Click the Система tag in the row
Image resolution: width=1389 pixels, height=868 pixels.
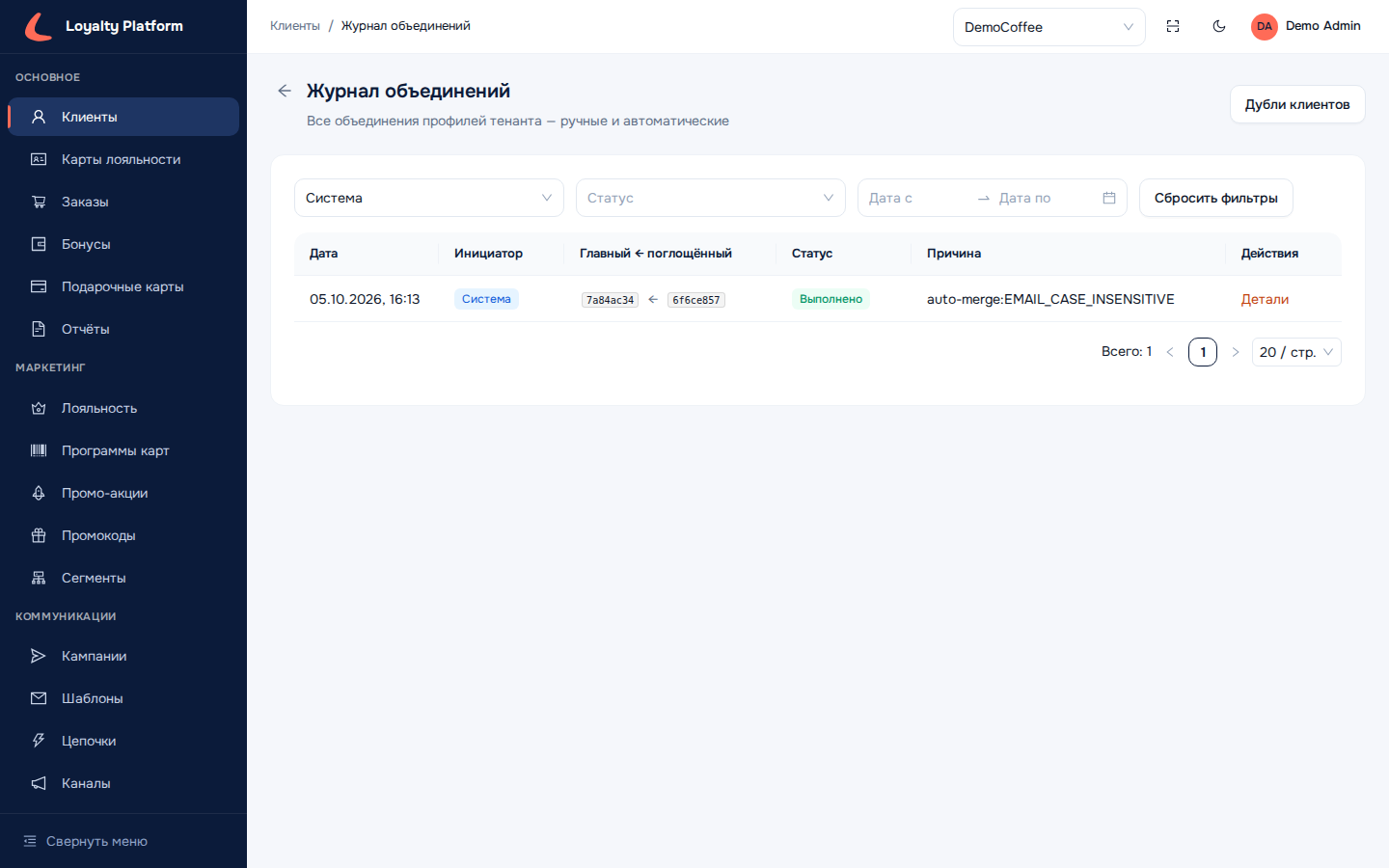click(x=486, y=299)
